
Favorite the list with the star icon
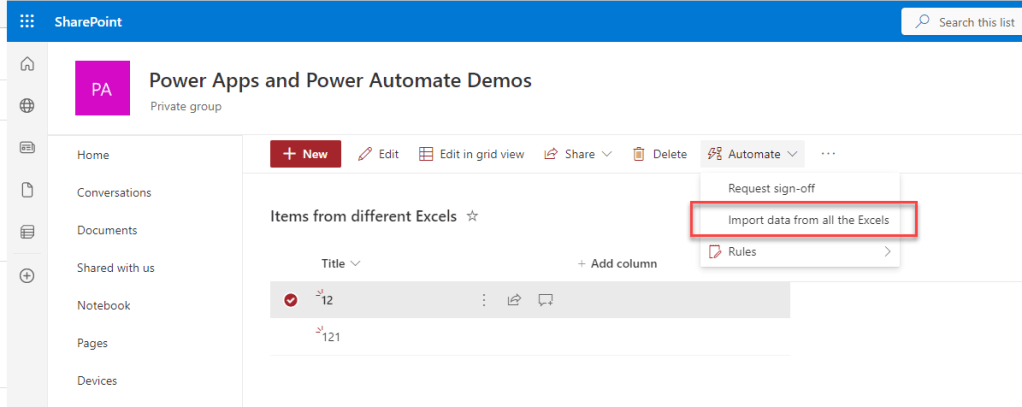pyautogui.click(x=473, y=216)
